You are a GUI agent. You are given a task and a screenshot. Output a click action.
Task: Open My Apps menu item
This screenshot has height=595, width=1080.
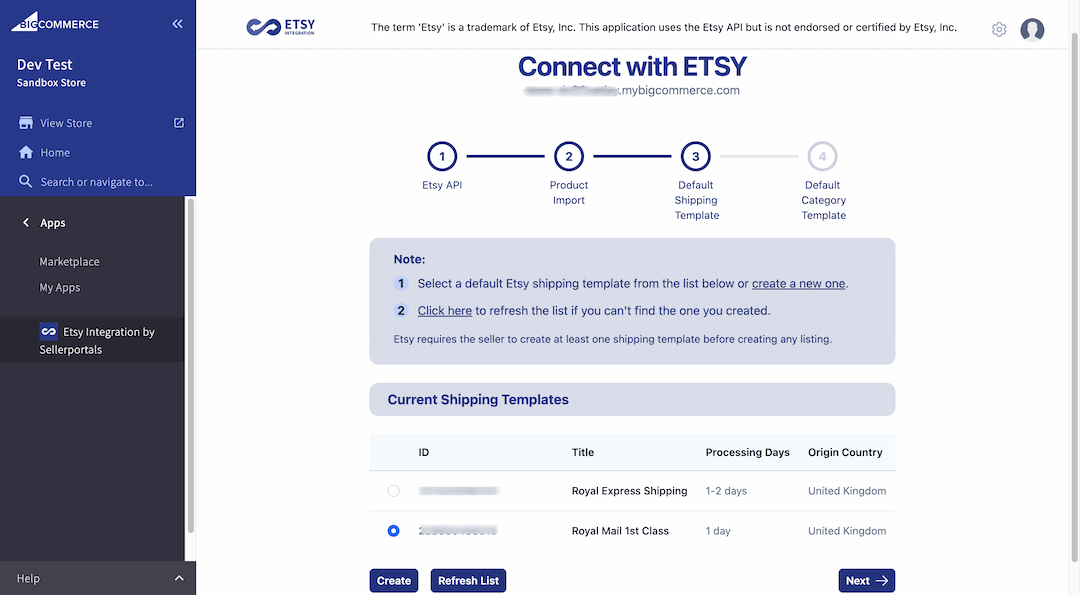(x=60, y=287)
